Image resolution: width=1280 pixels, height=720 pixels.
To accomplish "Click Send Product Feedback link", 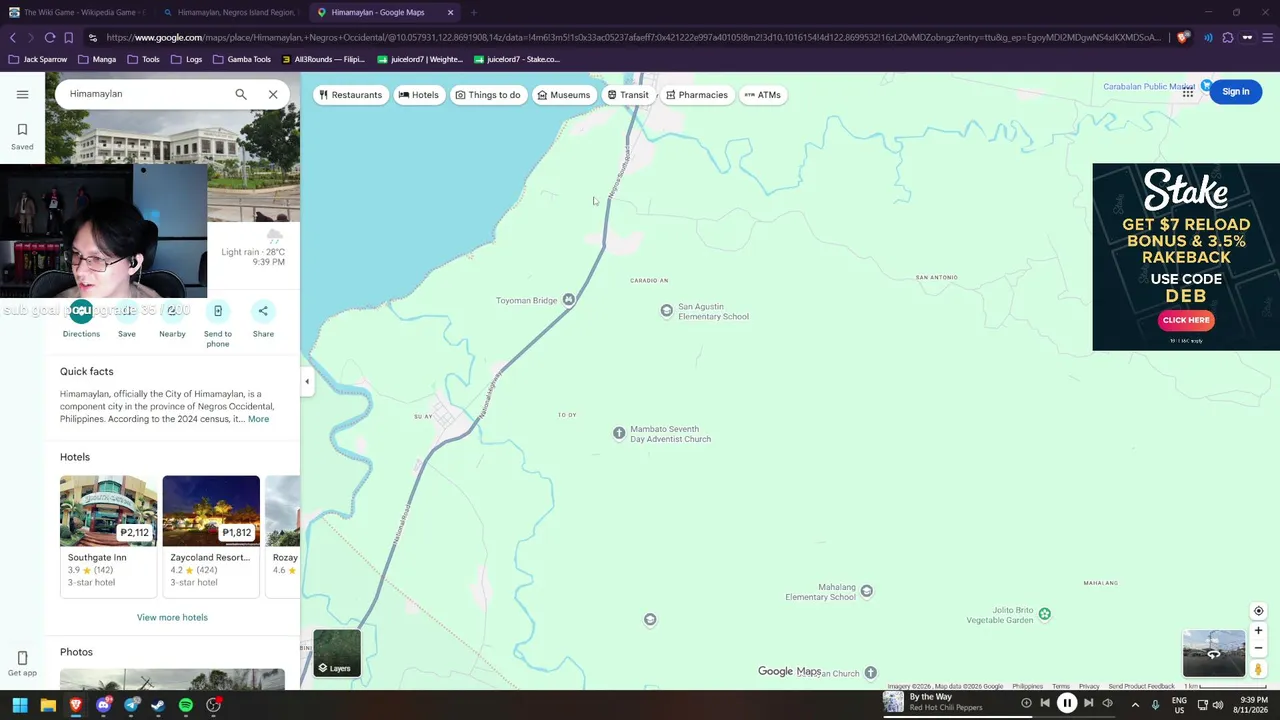I will [1141, 687].
